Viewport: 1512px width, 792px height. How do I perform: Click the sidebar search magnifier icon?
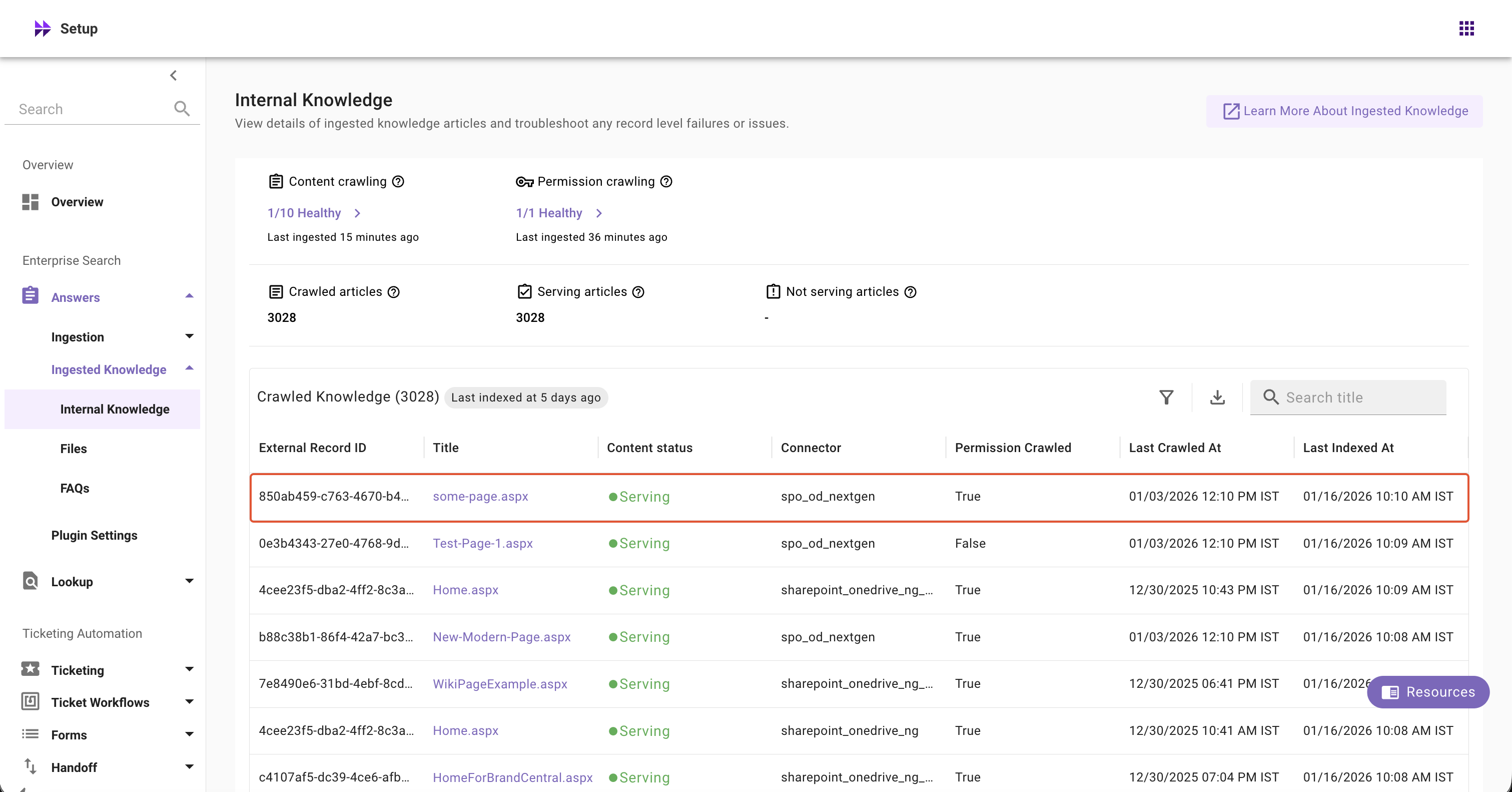point(181,109)
